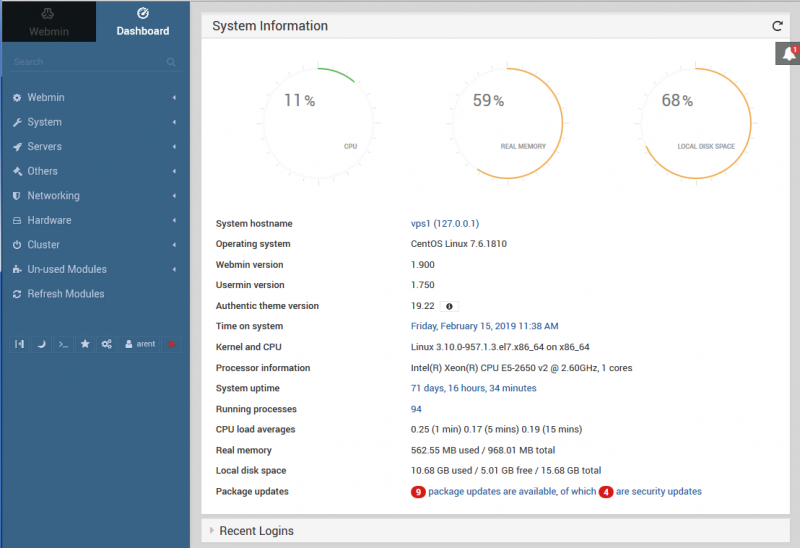Screen dimensions: 800x548
Task: Click the arrow beside Cluster category
Action: pos(174,244)
